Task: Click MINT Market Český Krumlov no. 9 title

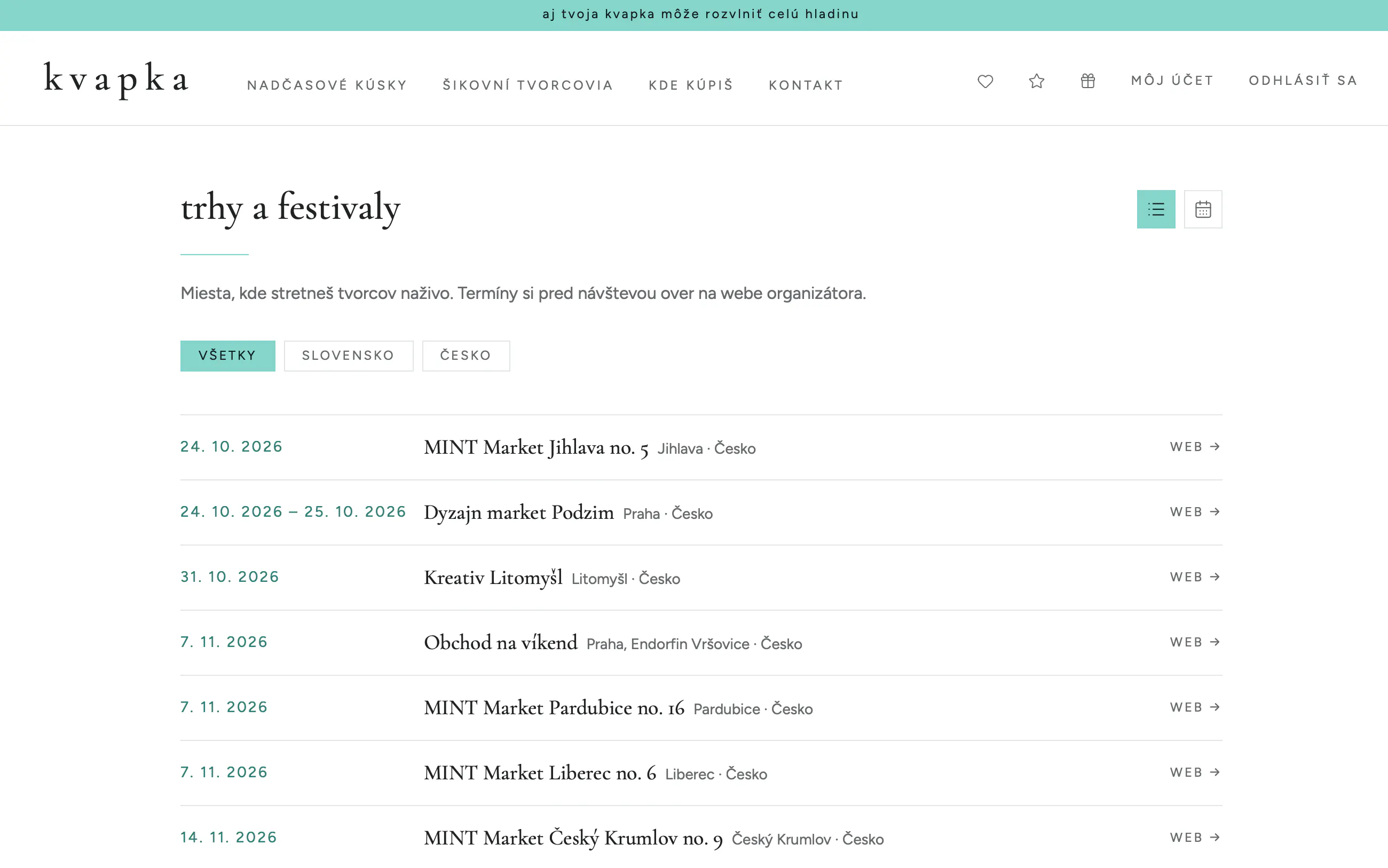Action: (573, 838)
